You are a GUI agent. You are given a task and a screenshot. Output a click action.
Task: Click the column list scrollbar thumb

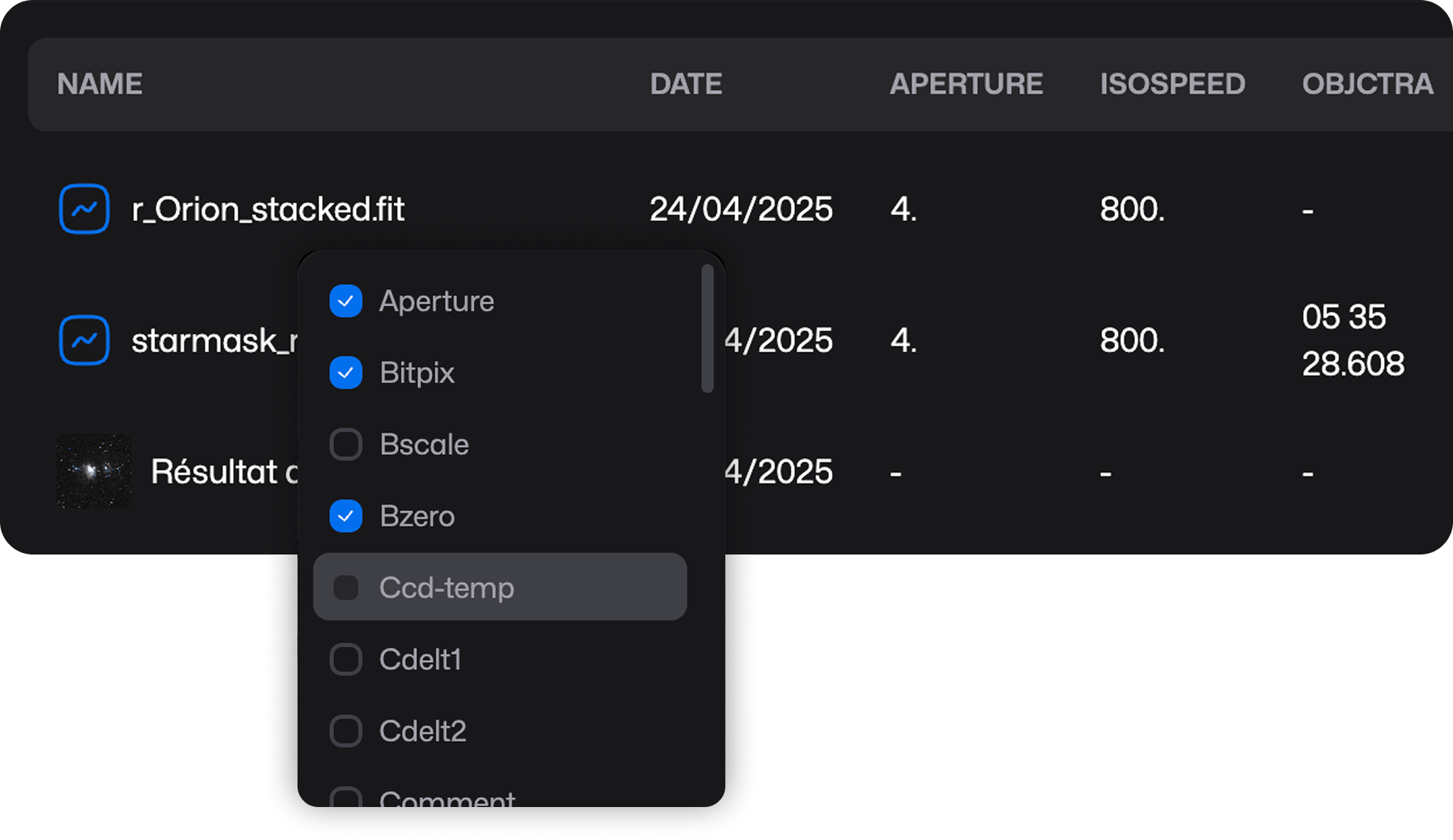pyautogui.click(x=707, y=328)
